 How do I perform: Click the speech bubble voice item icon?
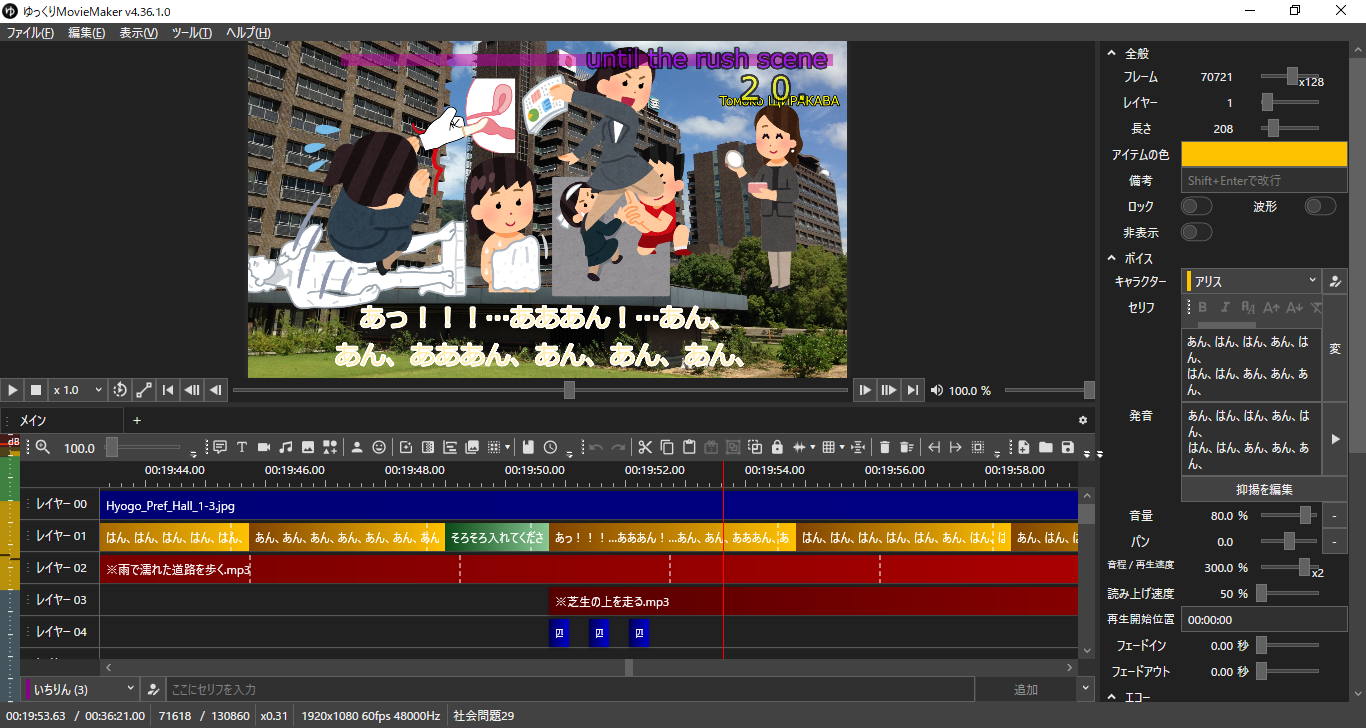[219, 447]
